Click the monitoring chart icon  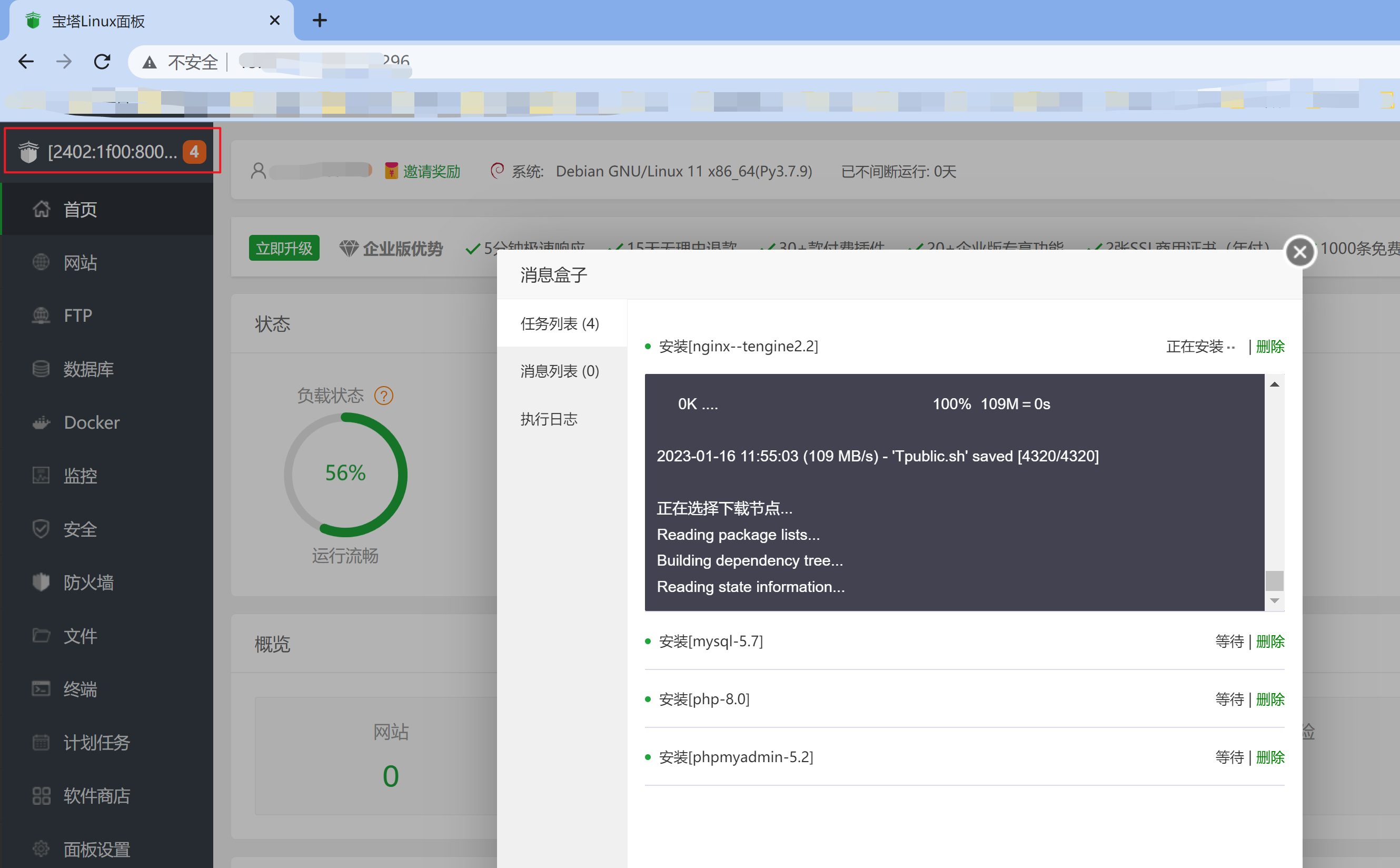pyautogui.click(x=41, y=476)
